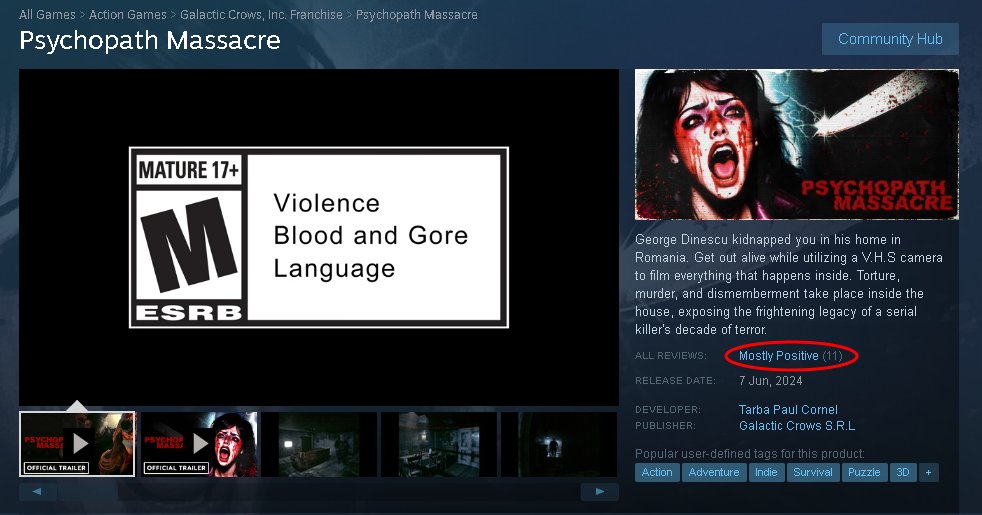Select the 3D tag
This screenshot has height=515, width=982.
[x=902, y=472]
